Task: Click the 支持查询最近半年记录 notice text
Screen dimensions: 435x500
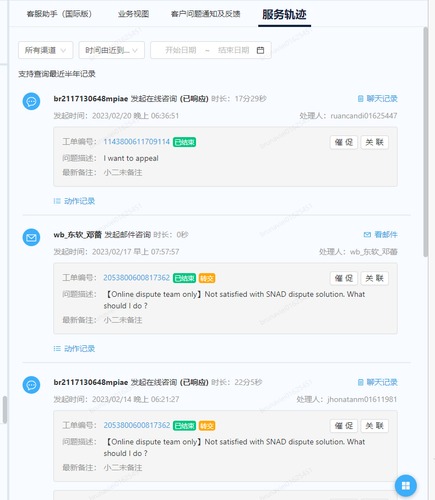Action: click(57, 74)
